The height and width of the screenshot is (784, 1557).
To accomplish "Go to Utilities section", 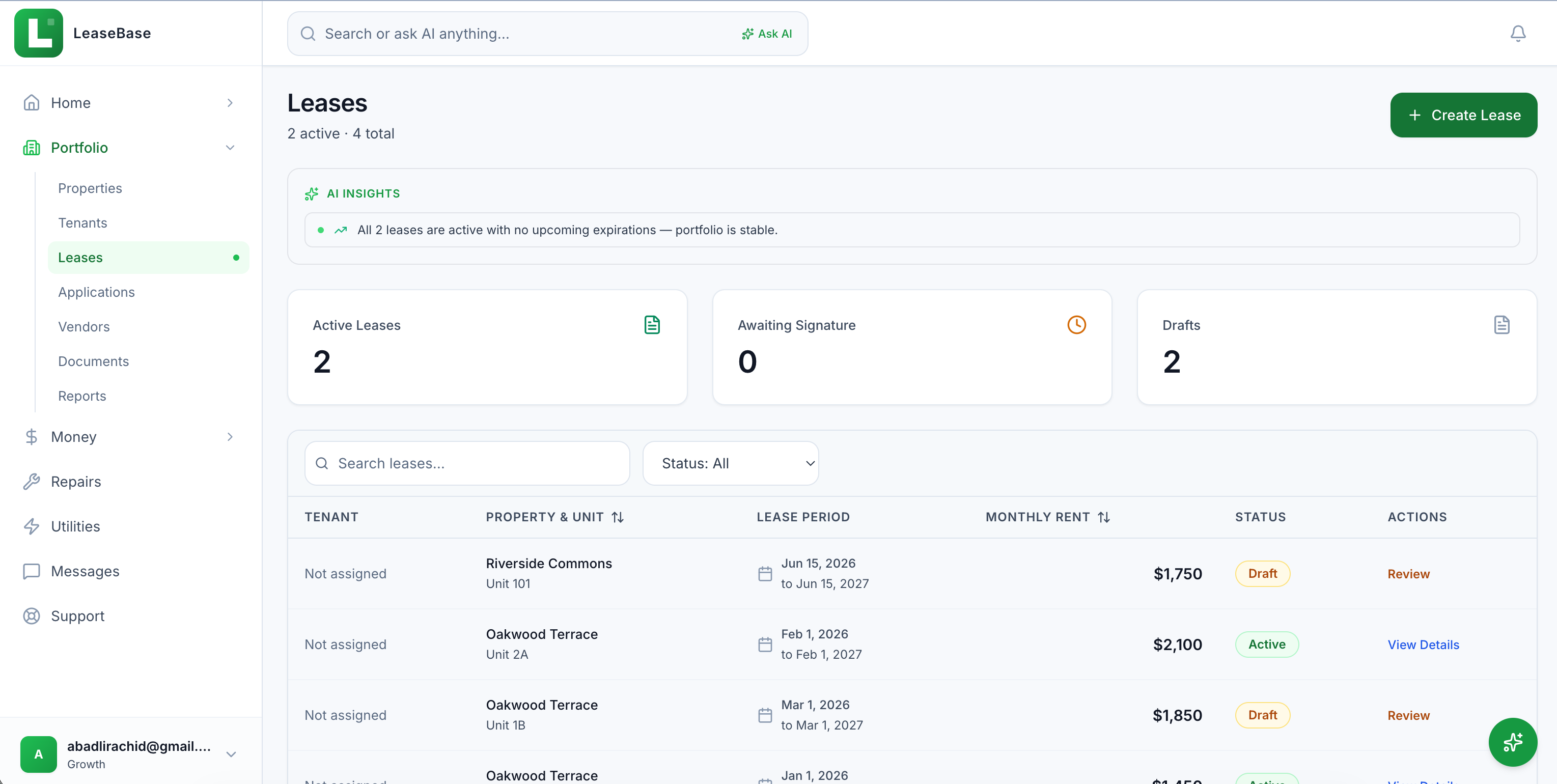I will coord(75,526).
